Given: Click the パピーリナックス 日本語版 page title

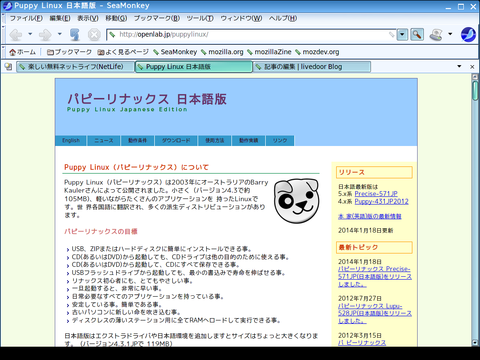Looking at the screenshot, I should [x=147, y=99].
